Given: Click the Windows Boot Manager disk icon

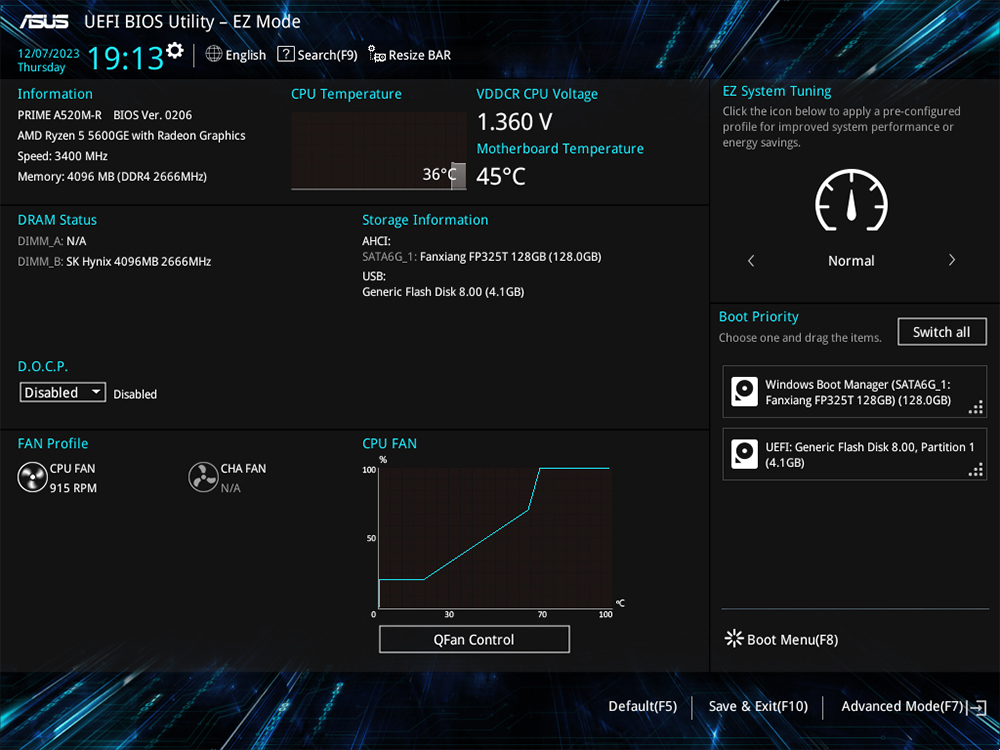Looking at the screenshot, I should (744, 391).
